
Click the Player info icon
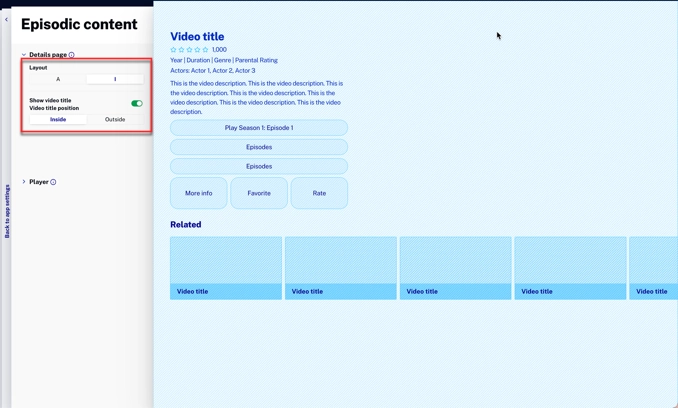53,182
